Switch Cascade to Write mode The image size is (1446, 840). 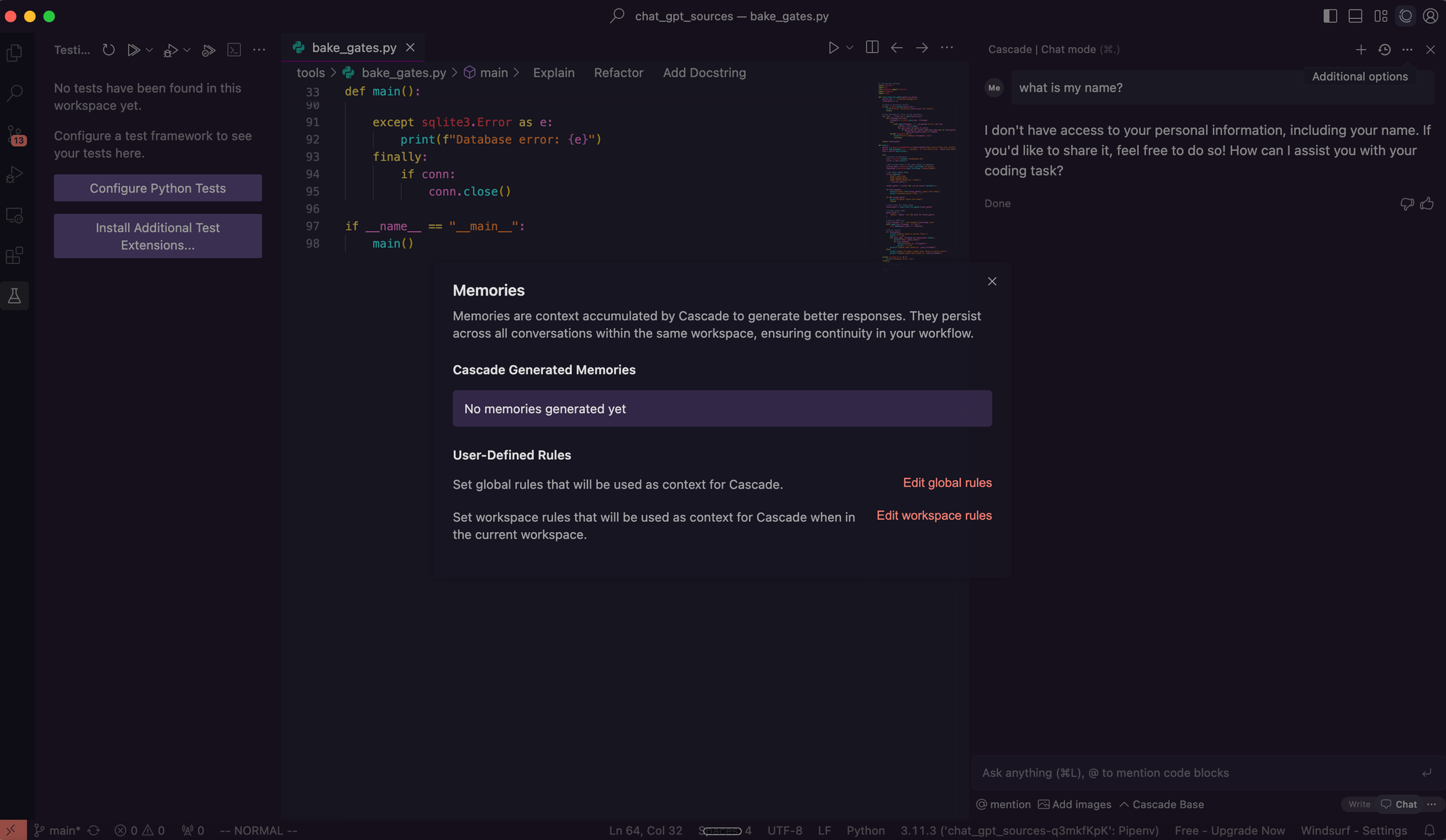pyautogui.click(x=1359, y=804)
